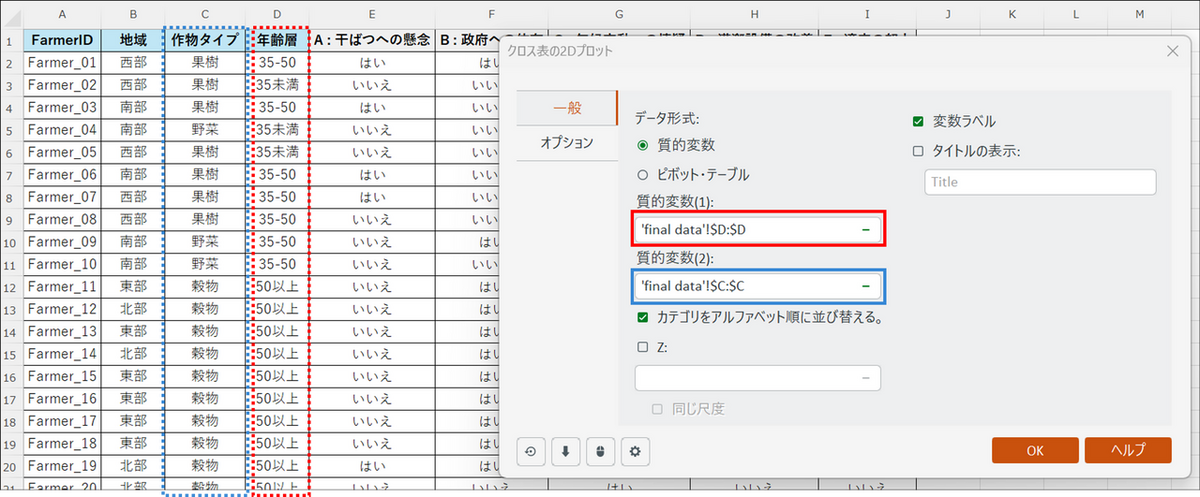Enable the タイトルの表示 checkbox
This screenshot has width=1200, height=497.
click(918, 151)
